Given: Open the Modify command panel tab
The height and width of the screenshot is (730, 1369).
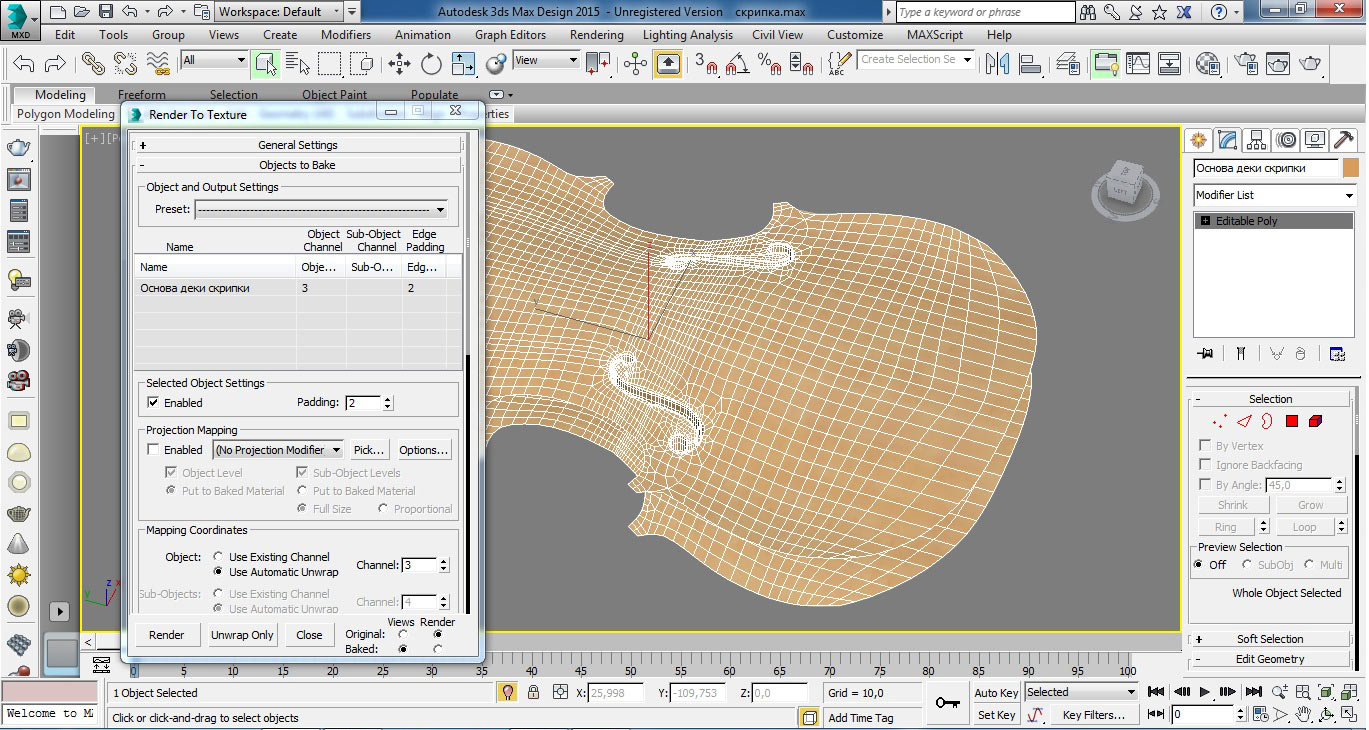Looking at the screenshot, I should (1228, 140).
